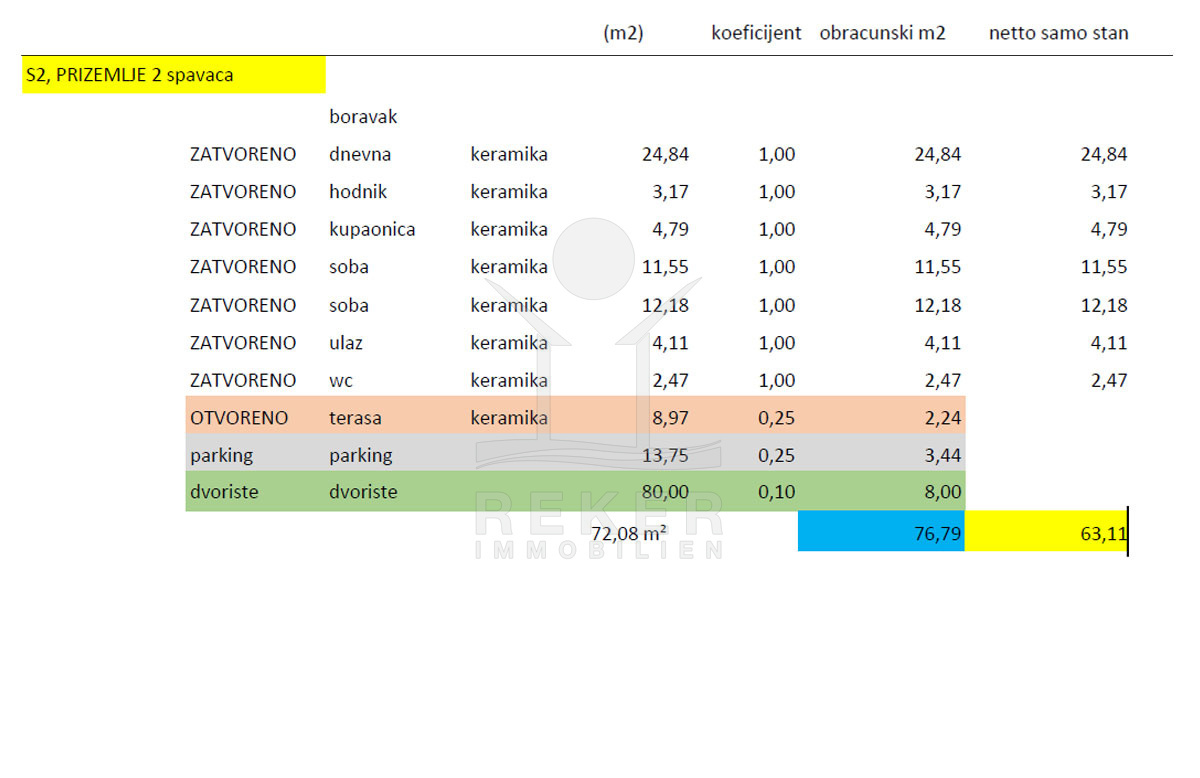Select the '72,08 m²' total cell
This screenshot has height=778, width=1200.
629,533
